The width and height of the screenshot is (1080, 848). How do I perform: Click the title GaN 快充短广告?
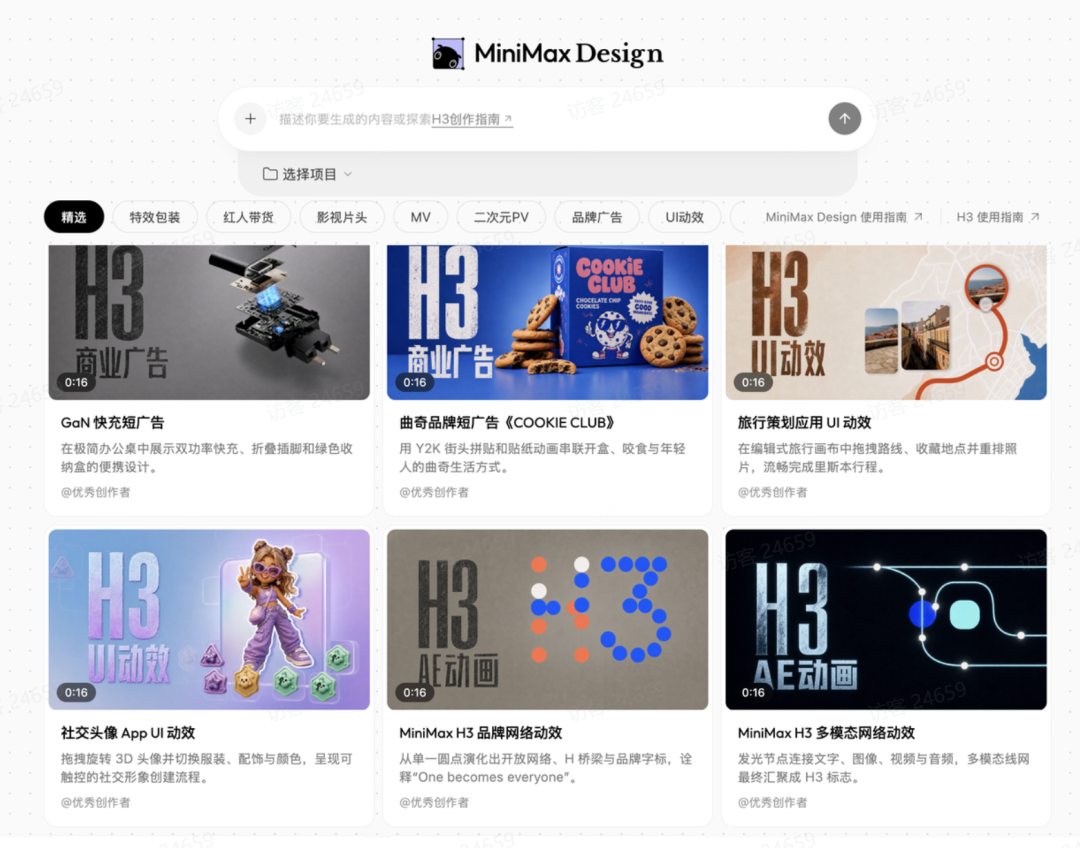[x=112, y=422]
